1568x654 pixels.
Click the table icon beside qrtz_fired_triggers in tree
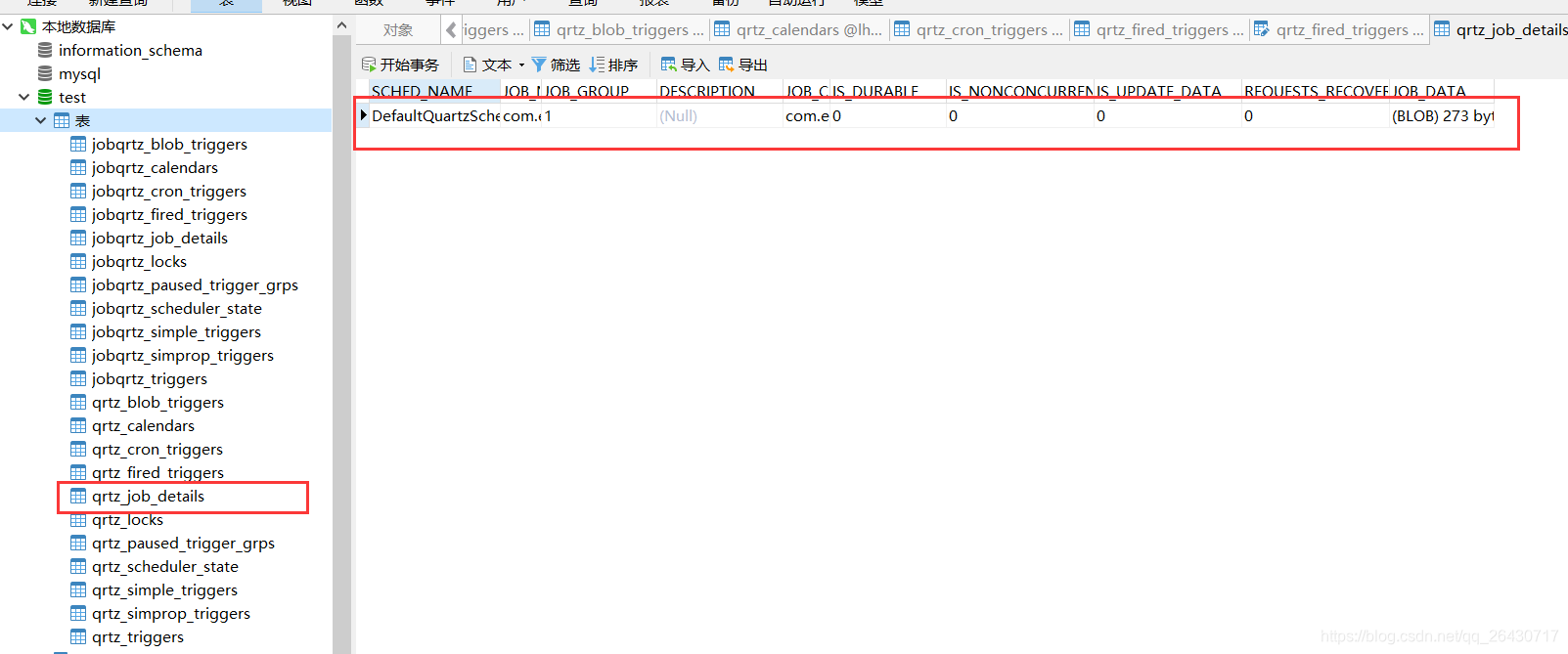pyautogui.click(x=78, y=472)
